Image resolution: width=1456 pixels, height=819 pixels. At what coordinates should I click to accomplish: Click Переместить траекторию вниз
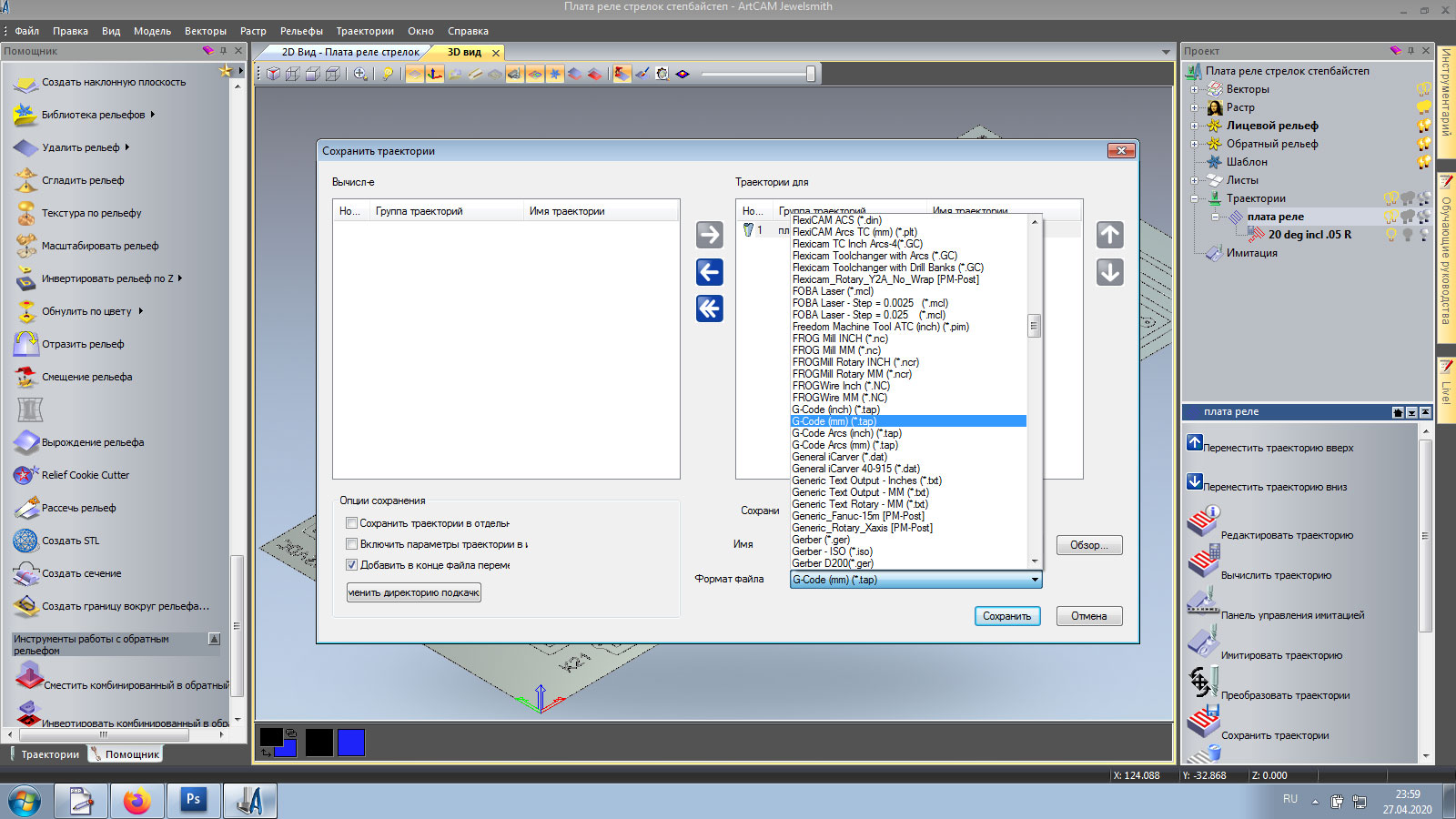pos(1267,485)
